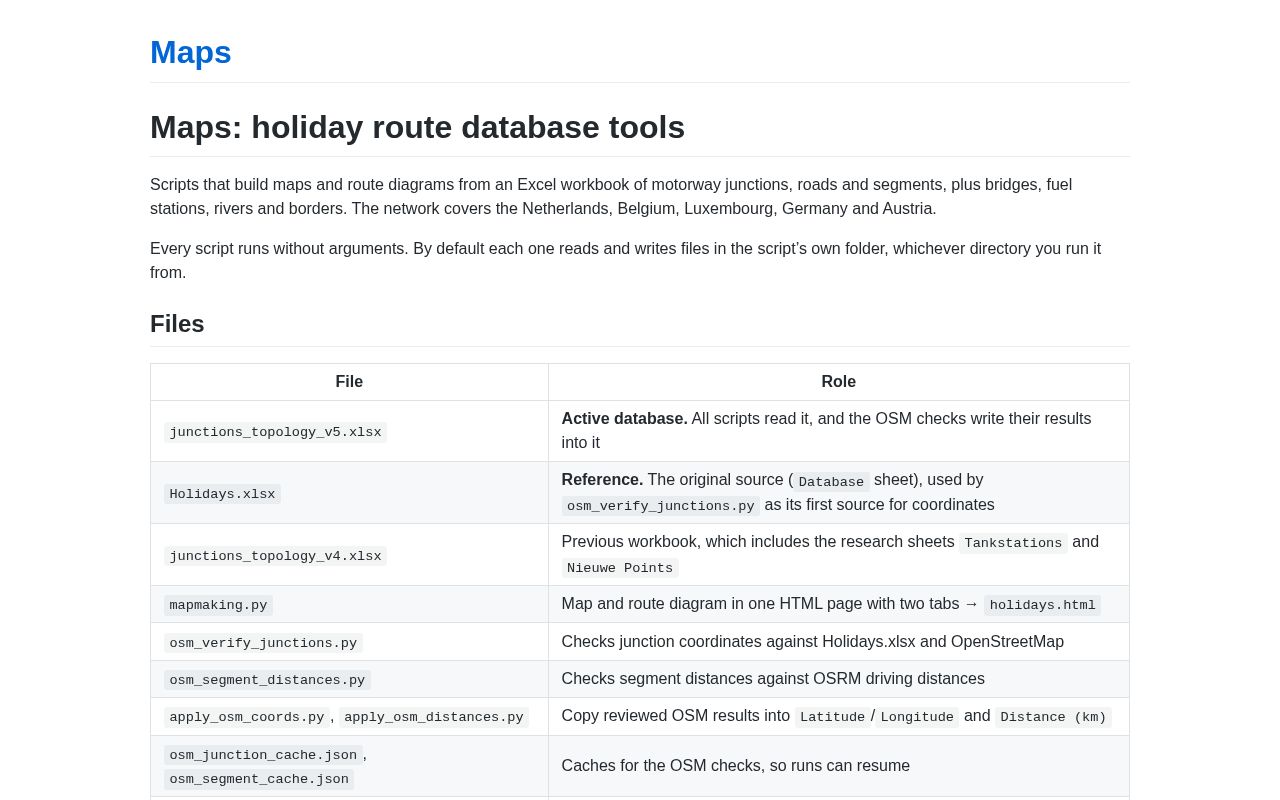The image size is (1280, 800).
Task: Click 'Checks segment distances against OSRM' description
Action: click(773, 679)
